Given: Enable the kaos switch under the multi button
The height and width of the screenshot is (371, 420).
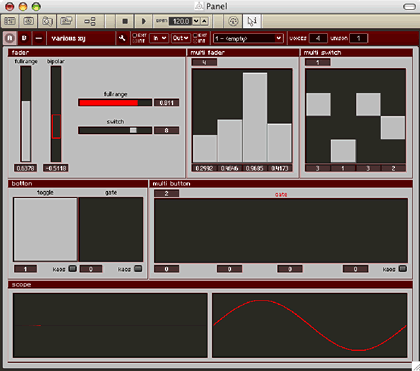Looking at the screenshot, I should pyautogui.click(x=403, y=269).
